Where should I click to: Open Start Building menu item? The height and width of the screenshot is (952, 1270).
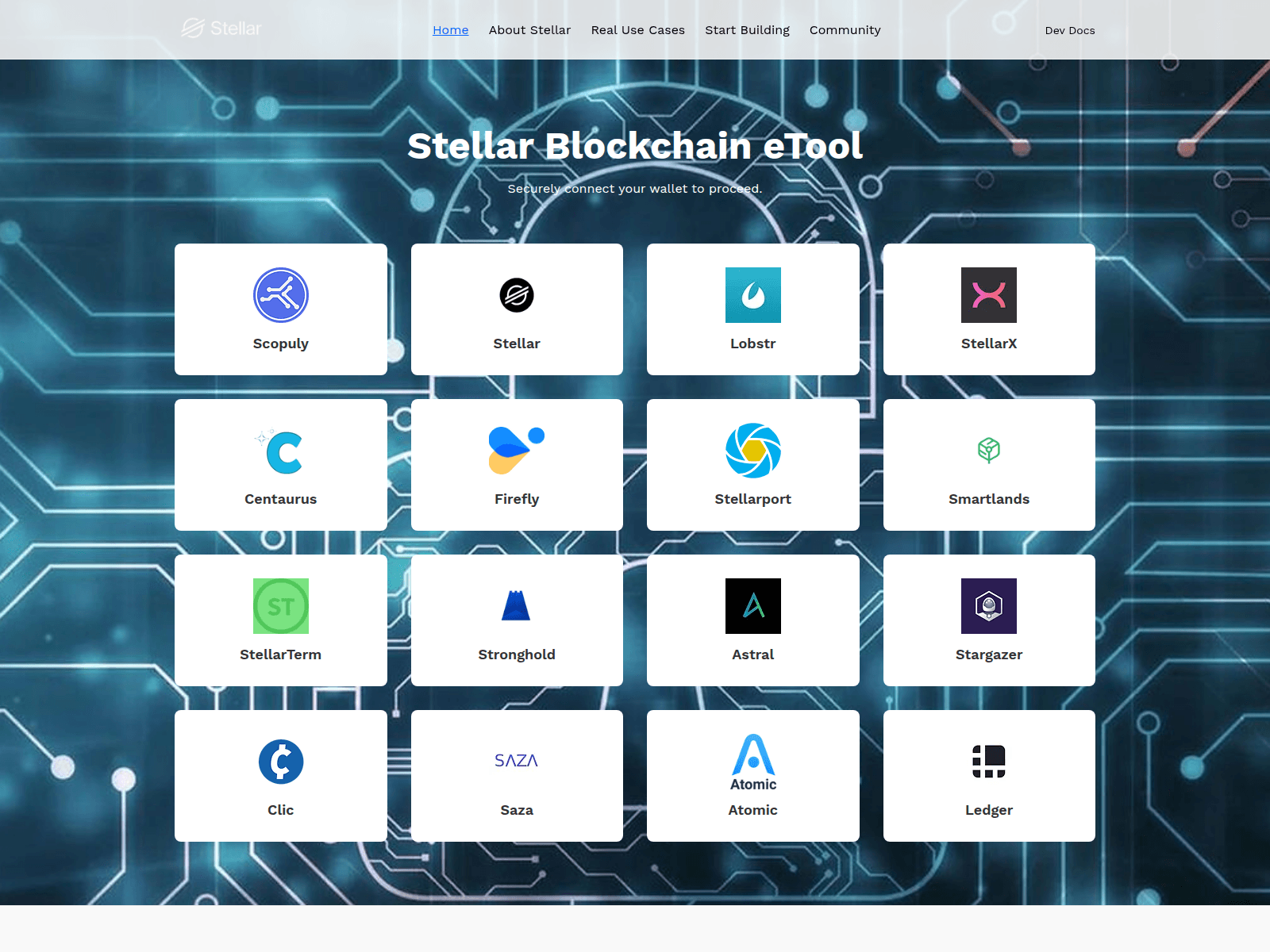coord(748,30)
